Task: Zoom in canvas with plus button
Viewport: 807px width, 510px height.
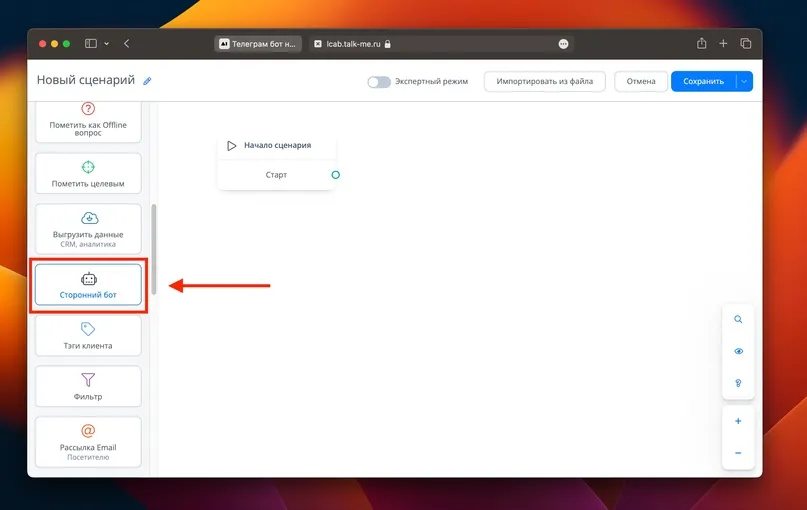Action: click(738, 421)
